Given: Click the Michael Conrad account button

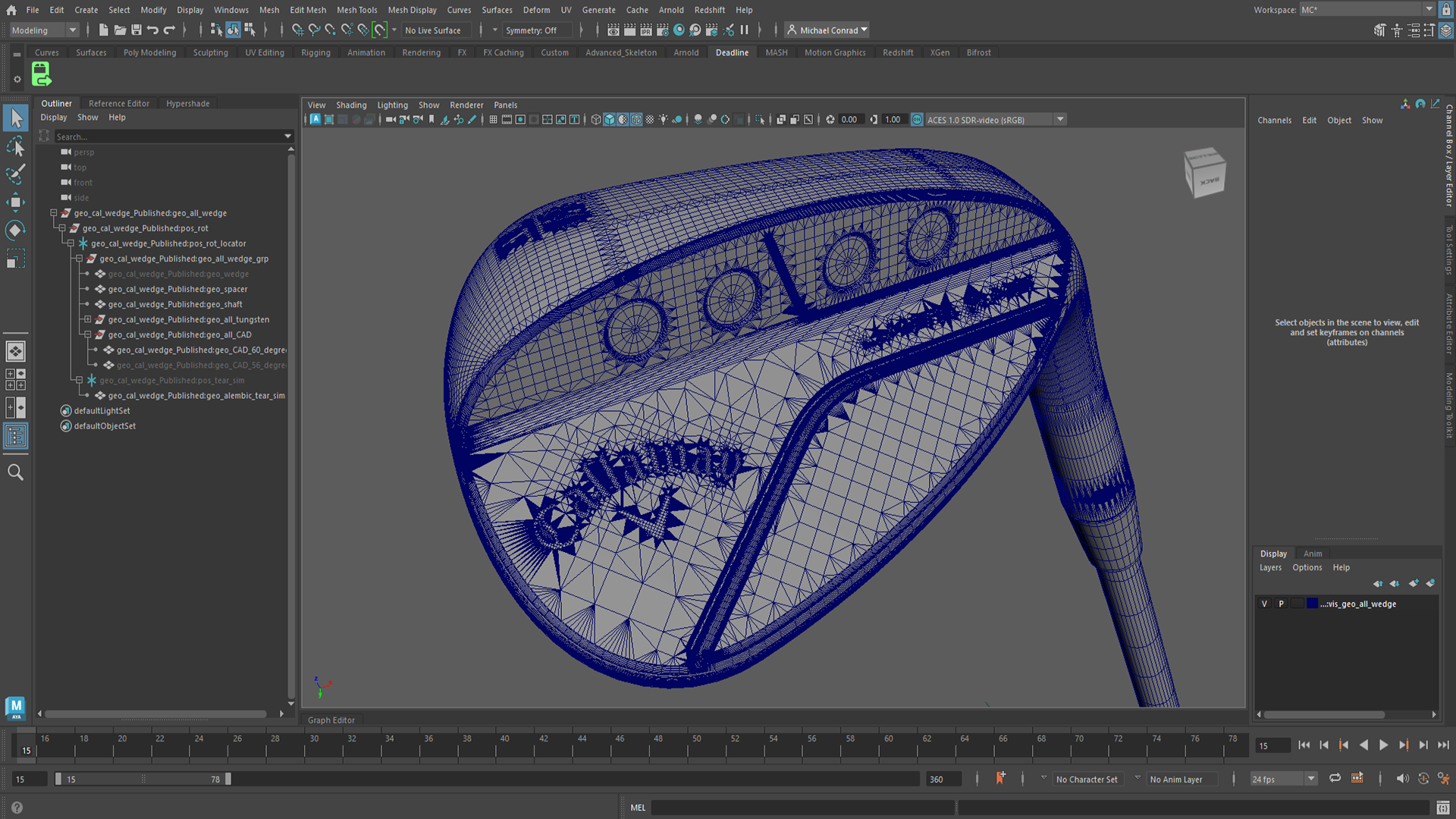Looking at the screenshot, I should tap(828, 30).
